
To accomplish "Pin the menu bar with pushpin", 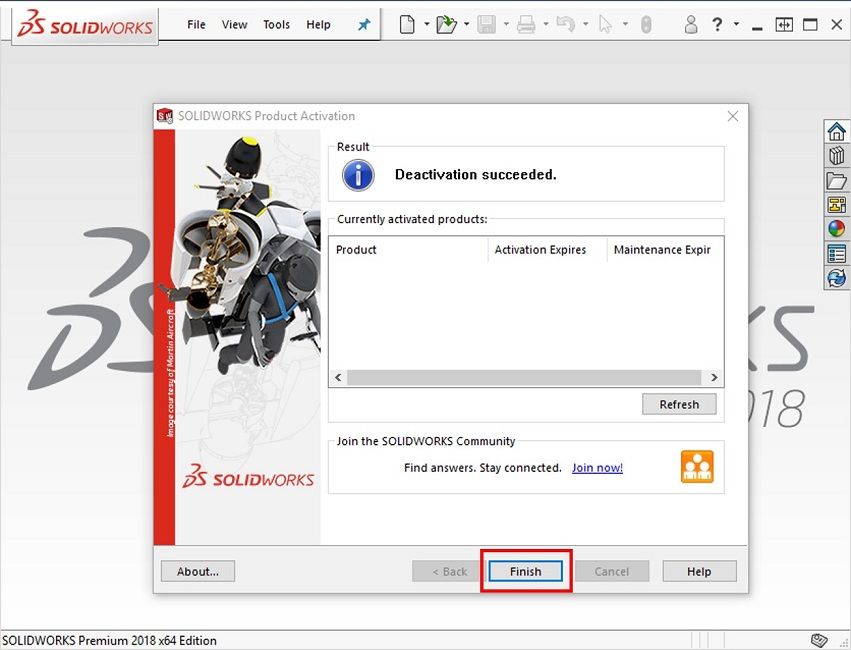I will (364, 25).
